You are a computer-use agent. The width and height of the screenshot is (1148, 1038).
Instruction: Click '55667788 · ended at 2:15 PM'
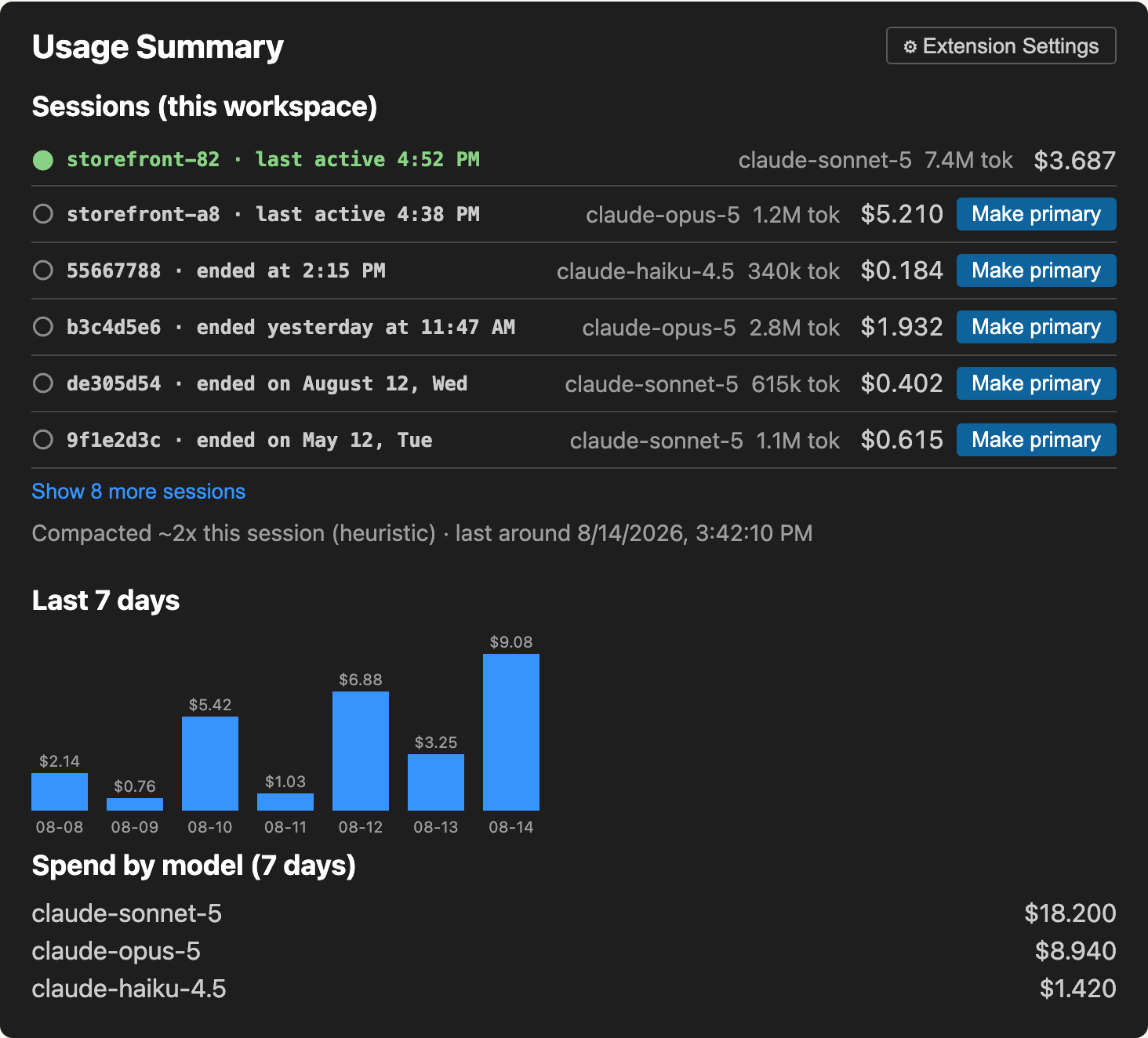point(226,270)
